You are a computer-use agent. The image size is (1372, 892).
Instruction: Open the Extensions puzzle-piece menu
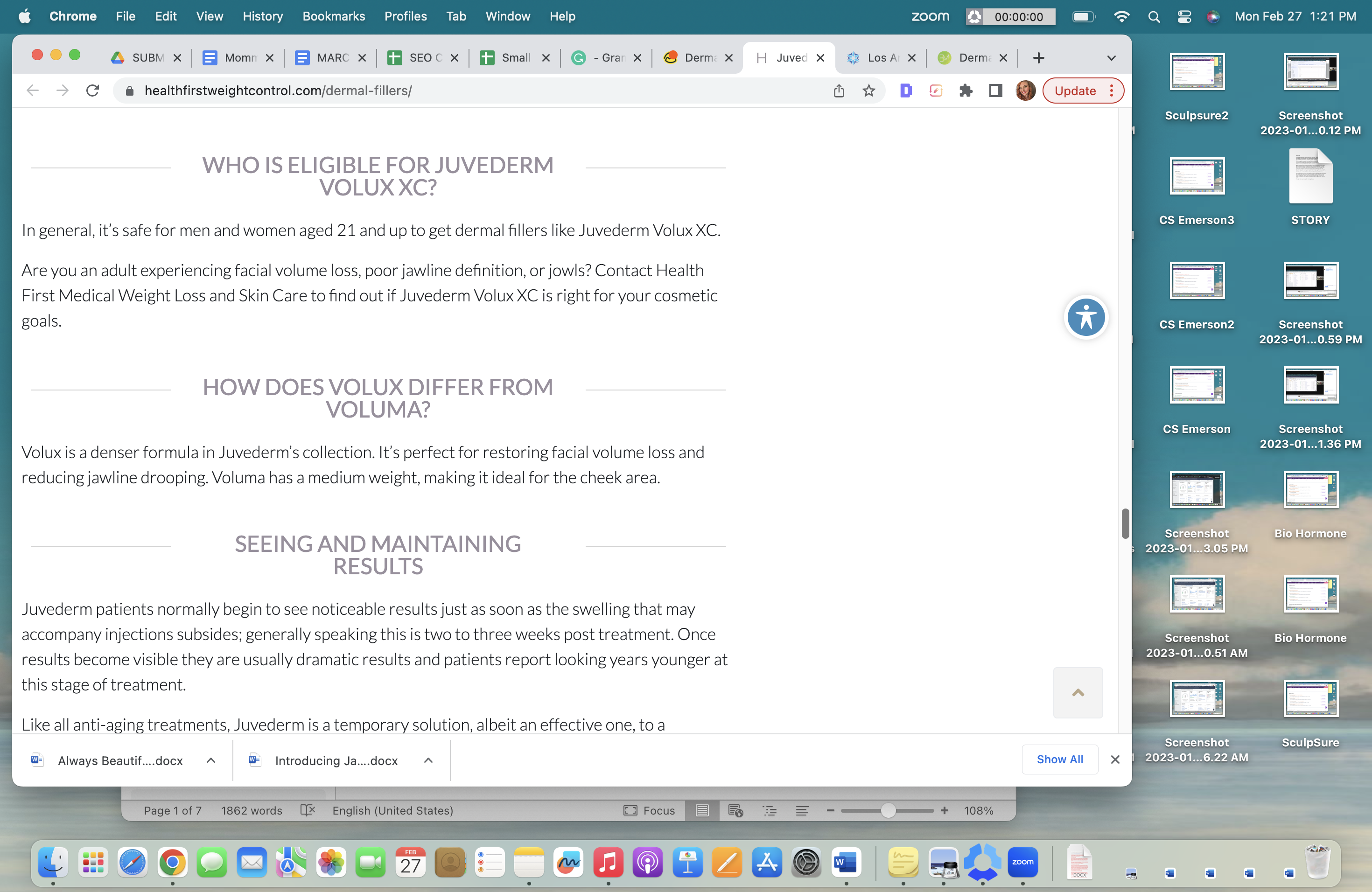pyautogui.click(x=966, y=91)
